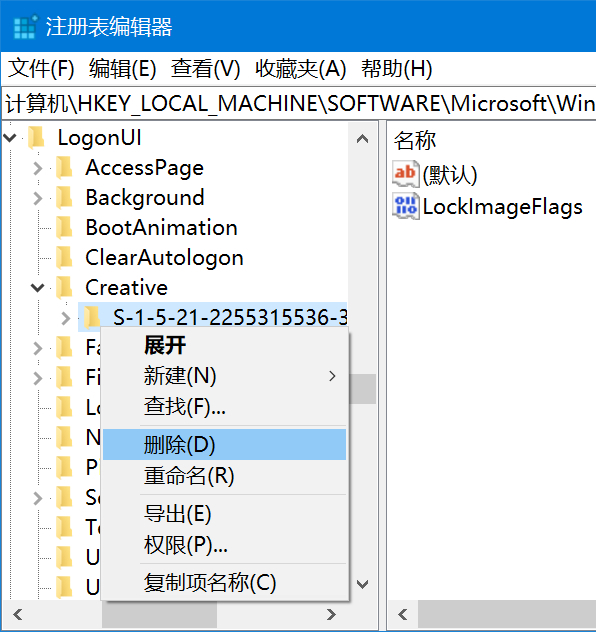Viewport: 596px width, 632px height.
Task: Expand the AccessPage key
Action: (37, 168)
